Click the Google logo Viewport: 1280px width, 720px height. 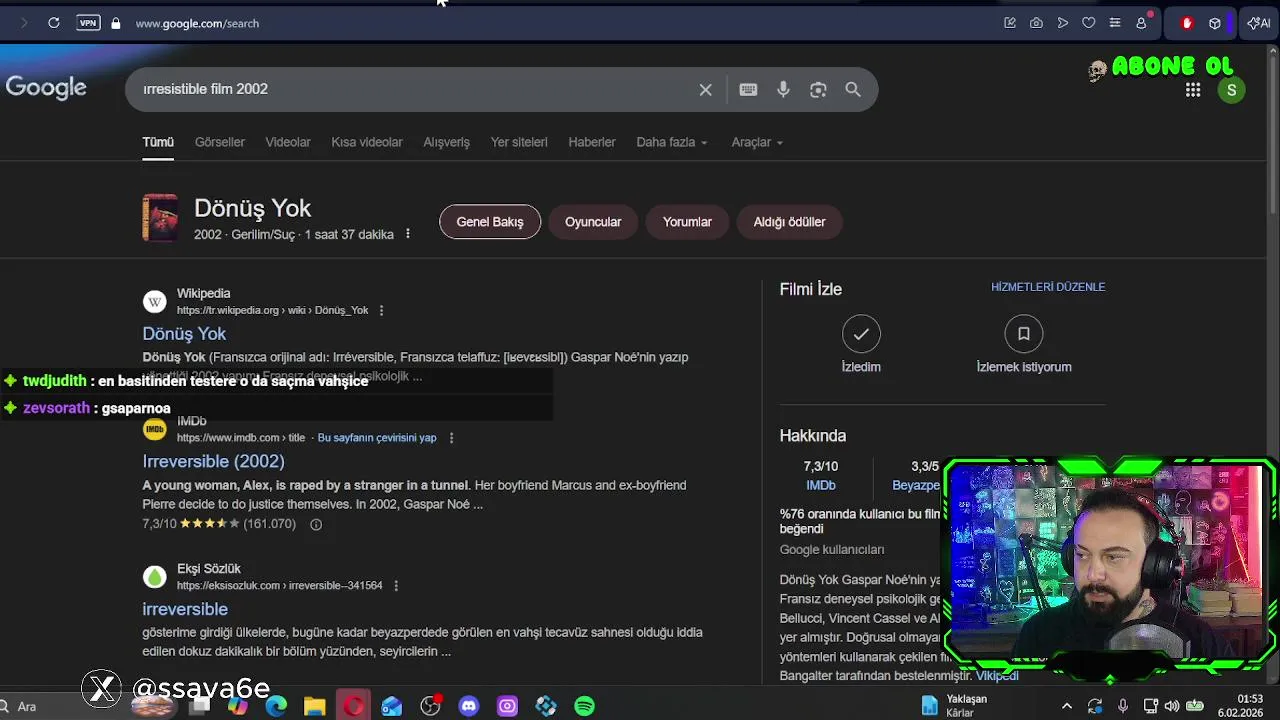tap(46, 88)
